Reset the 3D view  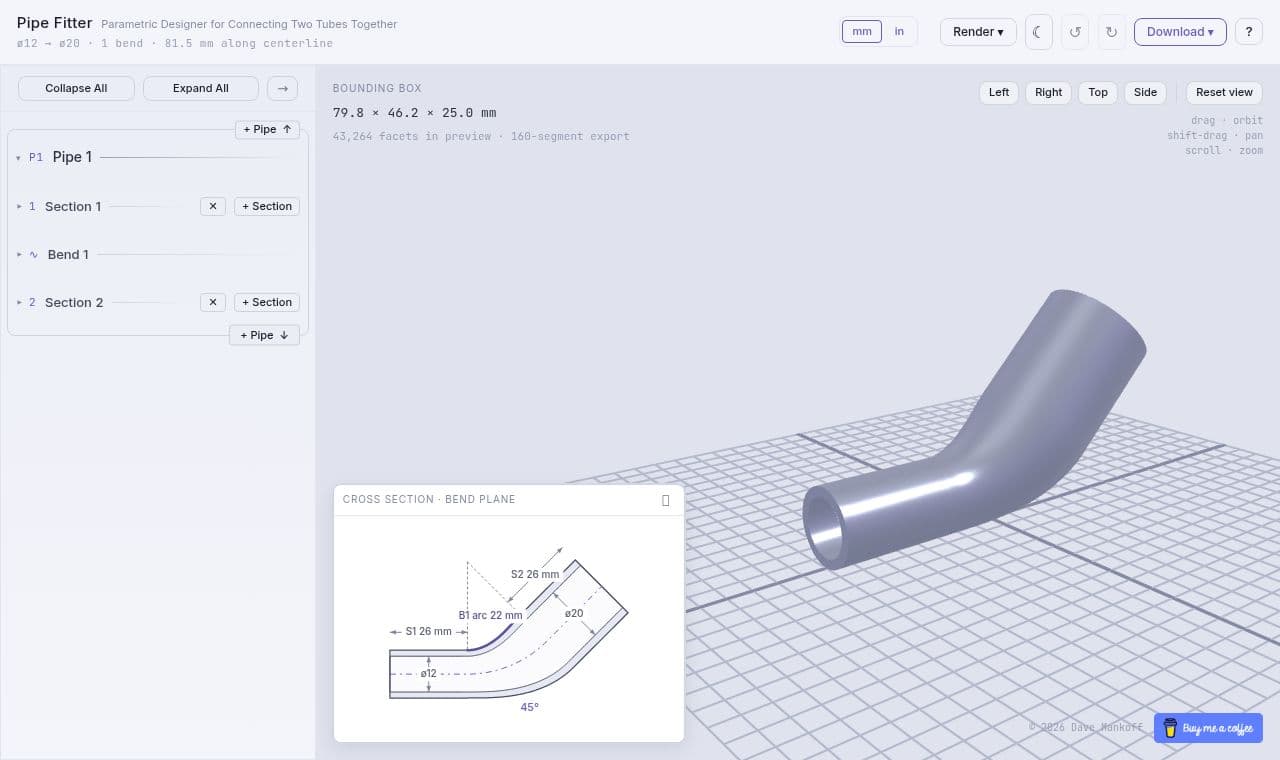(1224, 92)
